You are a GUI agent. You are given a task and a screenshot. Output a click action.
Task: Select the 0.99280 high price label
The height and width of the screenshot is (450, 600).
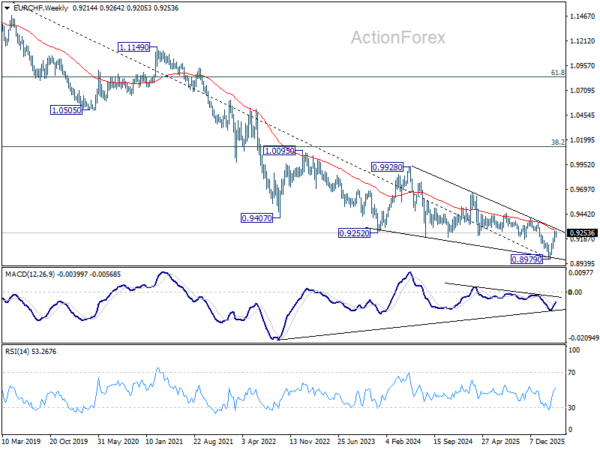click(x=387, y=167)
